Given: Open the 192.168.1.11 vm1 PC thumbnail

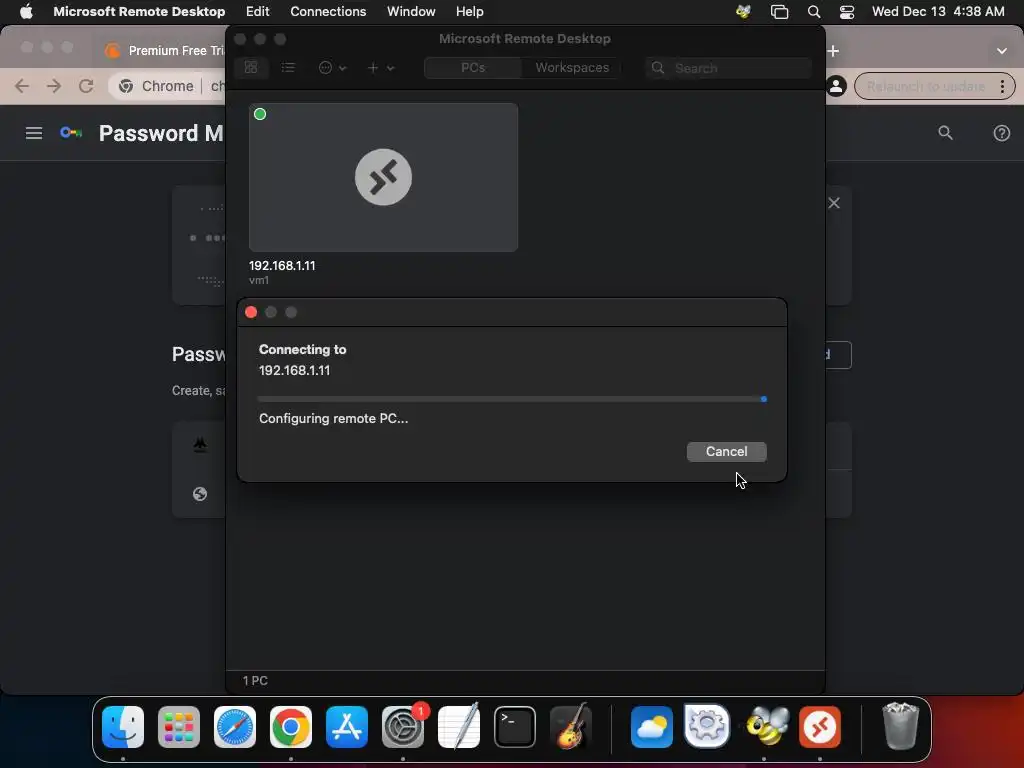Looking at the screenshot, I should (383, 177).
